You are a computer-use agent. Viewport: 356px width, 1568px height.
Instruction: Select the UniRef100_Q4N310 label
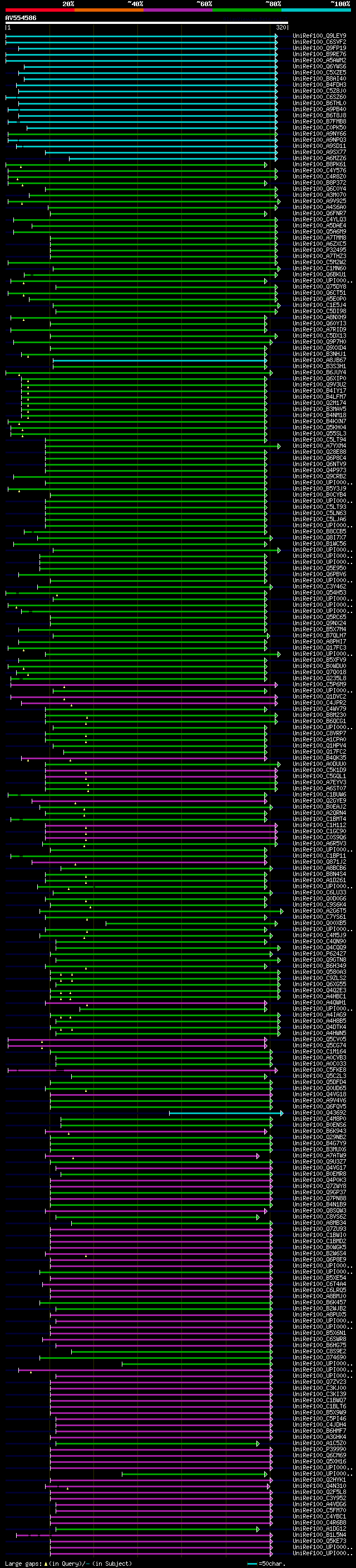pyautogui.click(x=319, y=1486)
